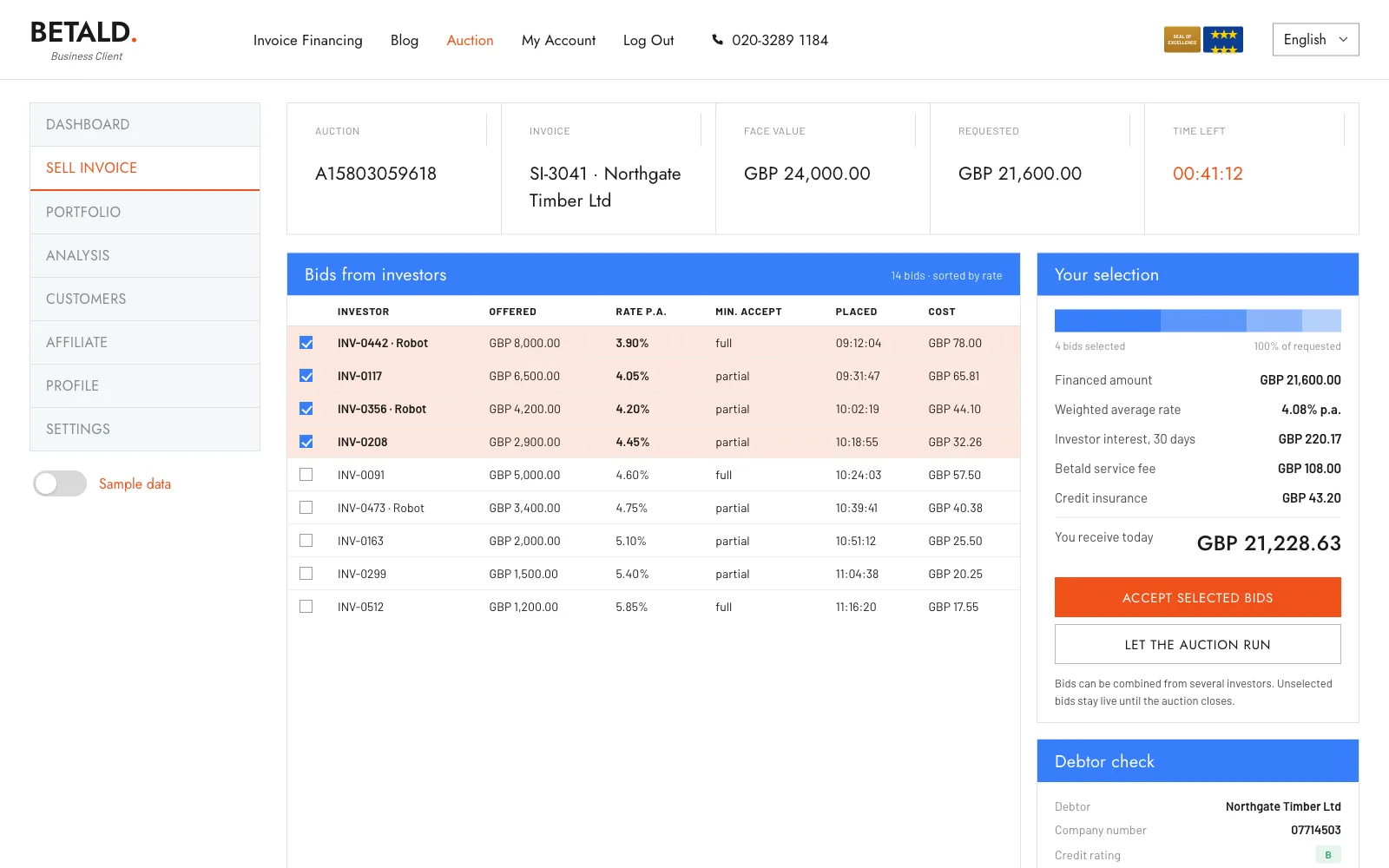Click the GBP 20.25 cost cell
The width and height of the screenshot is (1389, 868).
click(955, 574)
